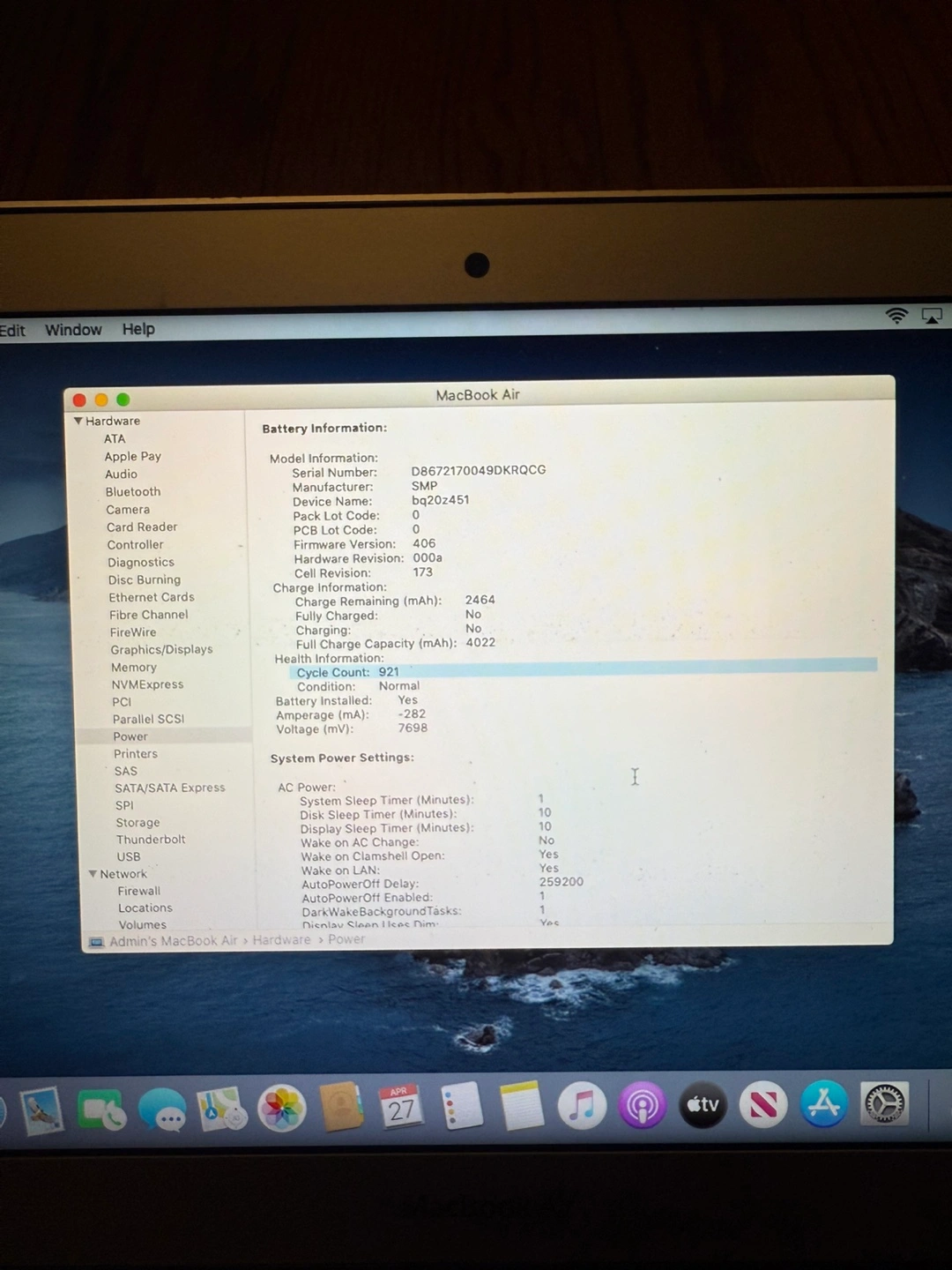Select ATA in the sidebar
The width and height of the screenshot is (952, 1270).
[115, 439]
